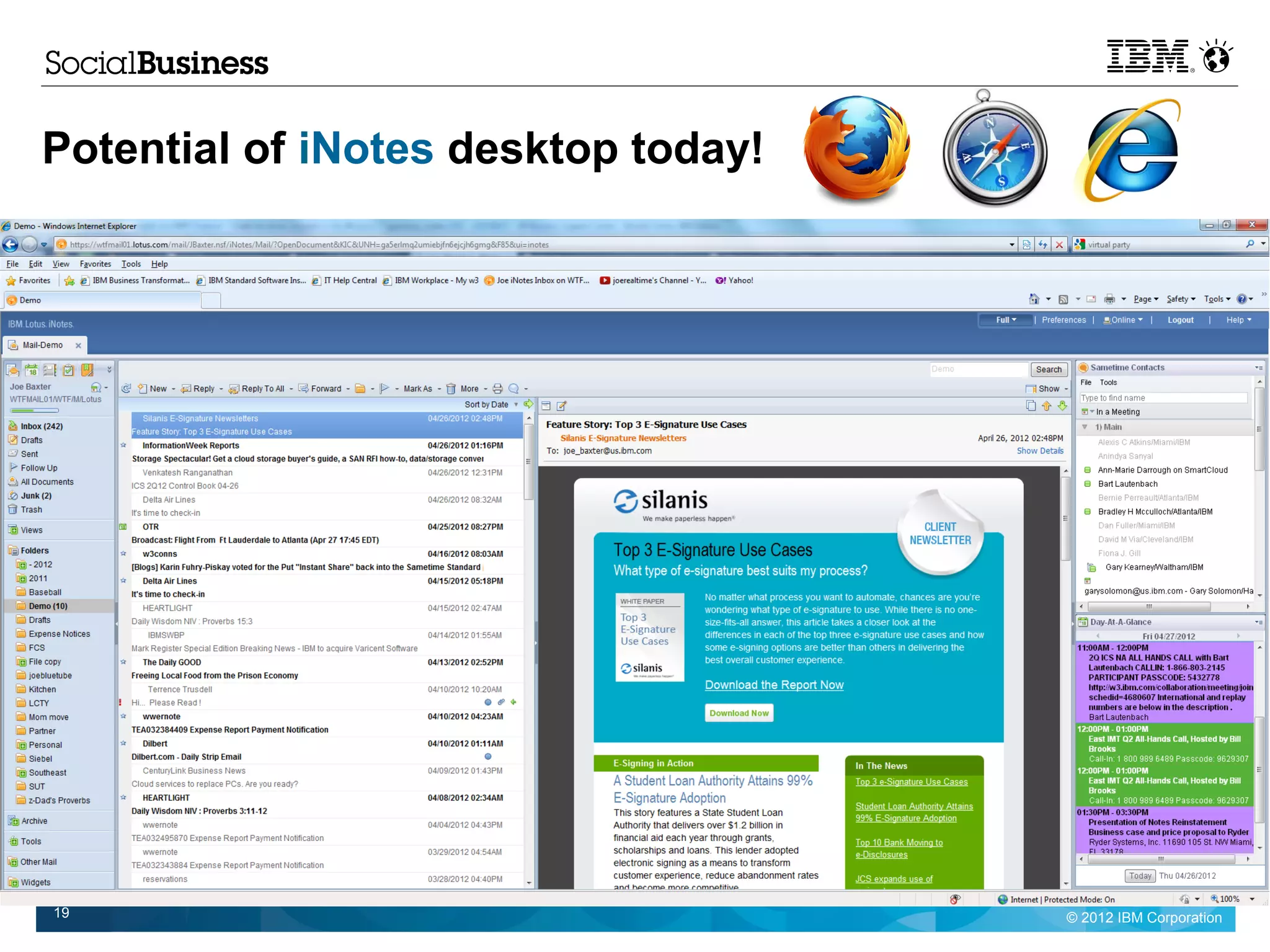Open the Inbox (242) folder
The image size is (1270, 952).
pos(42,426)
